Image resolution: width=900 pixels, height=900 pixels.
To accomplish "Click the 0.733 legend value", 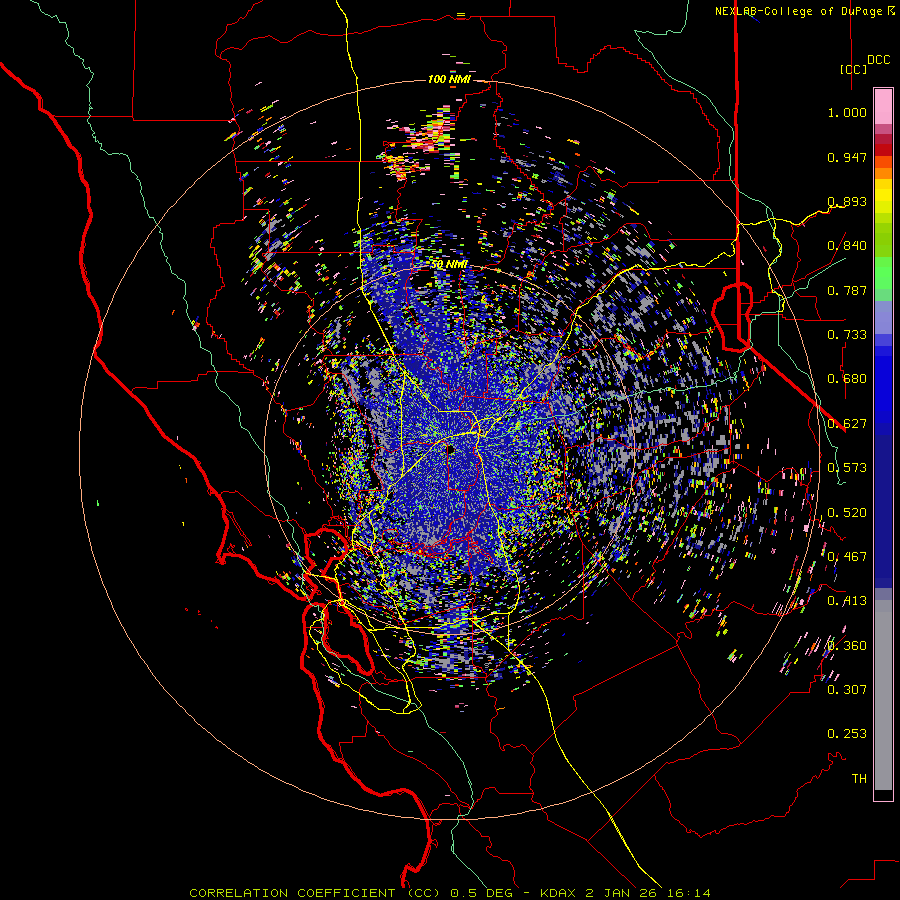I will click(847, 335).
